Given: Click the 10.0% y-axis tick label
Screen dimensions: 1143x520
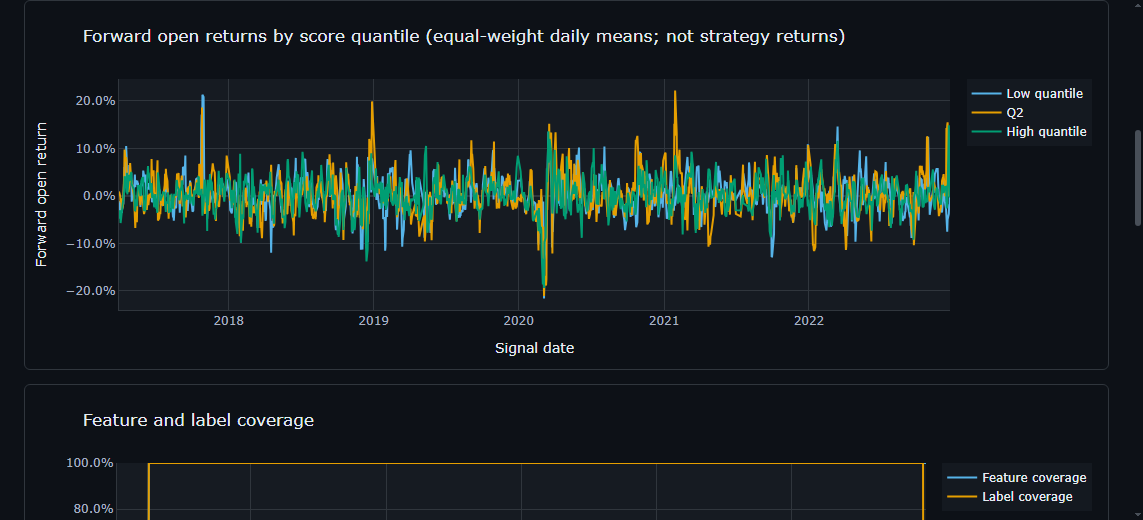Looking at the screenshot, I should (x=95, y=148).
